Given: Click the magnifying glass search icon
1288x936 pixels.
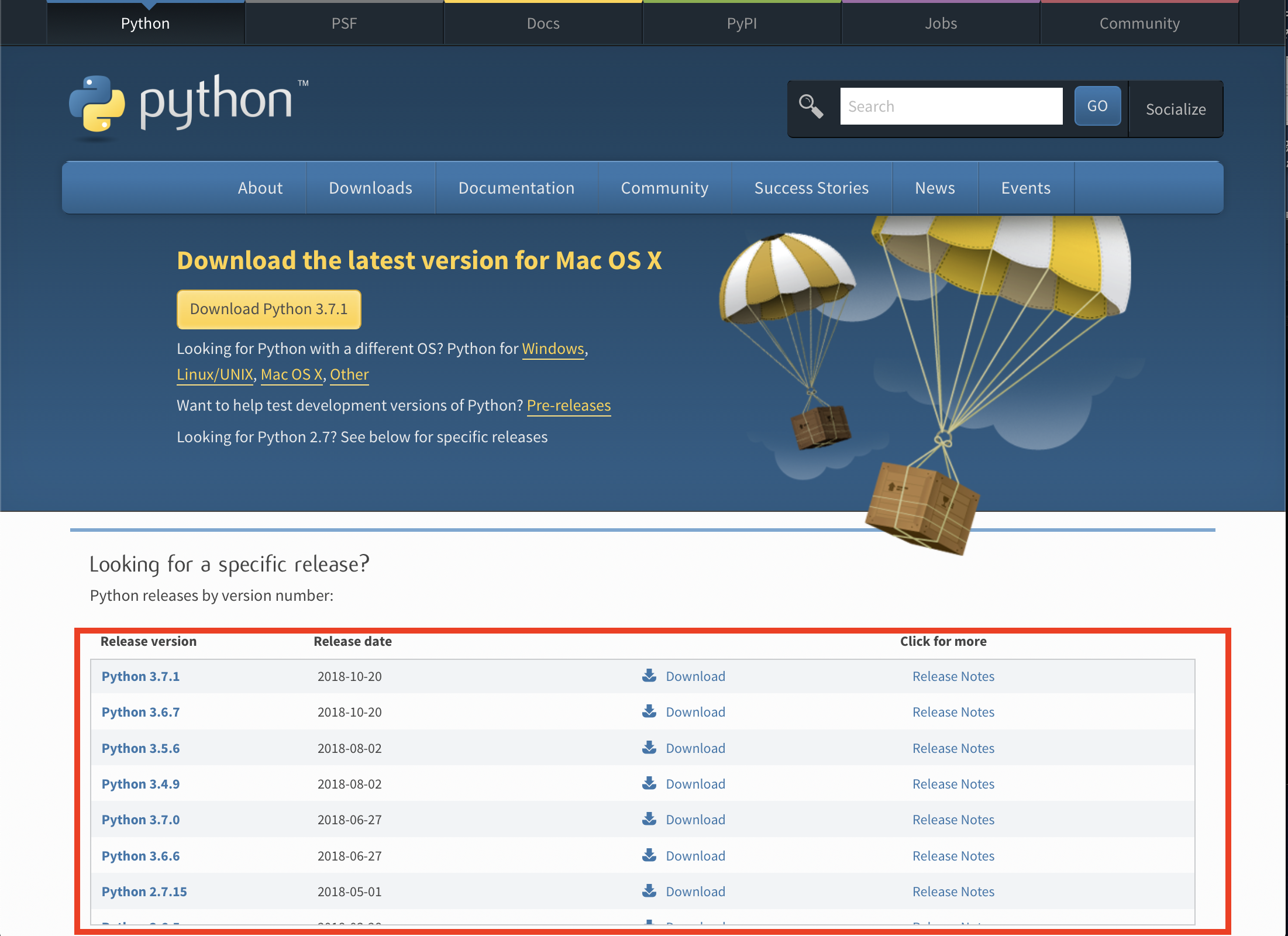Looking at the screenshot, I should (x=811, y=106).
